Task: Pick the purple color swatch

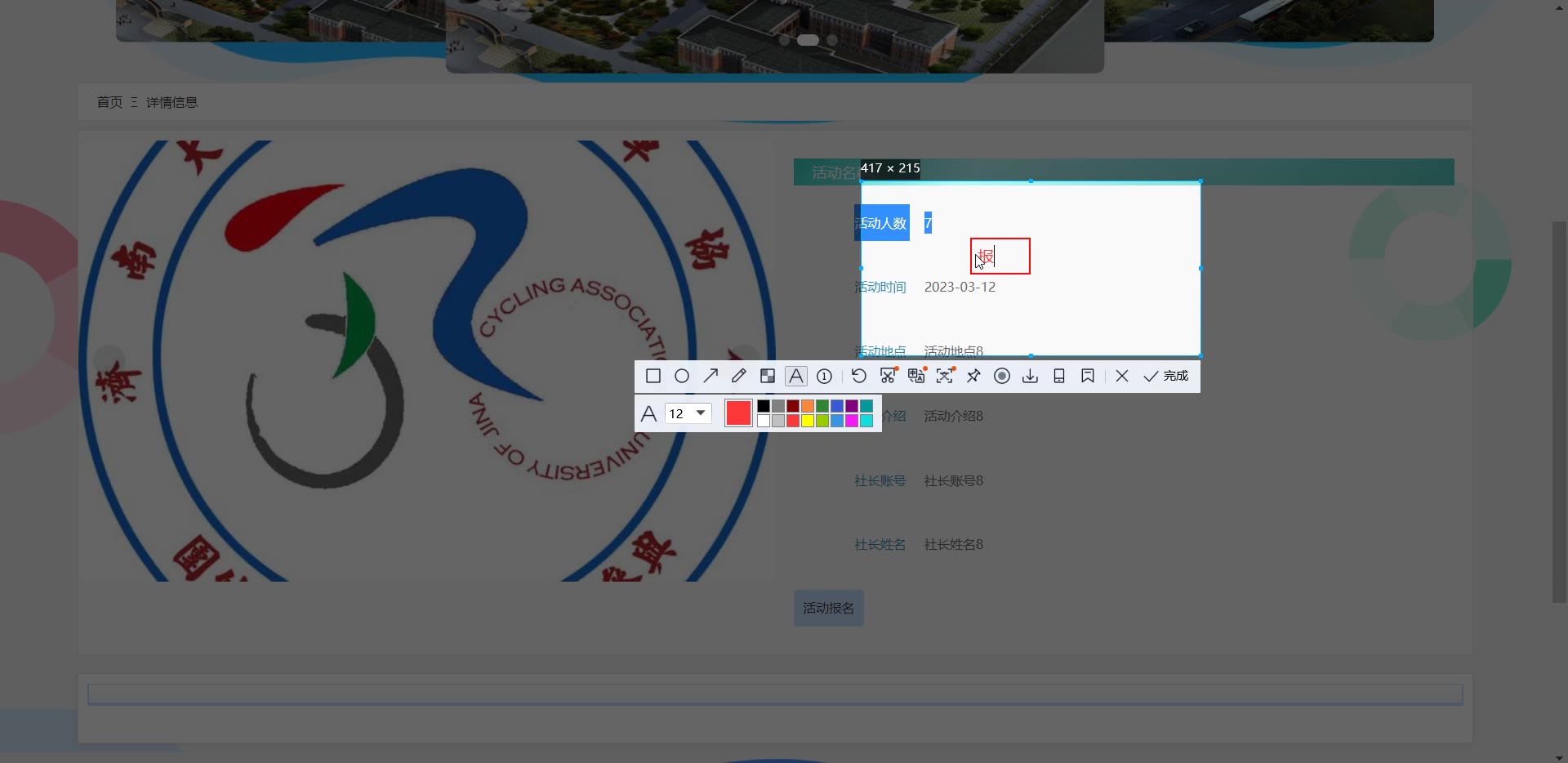Action: (x=852, y=406)
